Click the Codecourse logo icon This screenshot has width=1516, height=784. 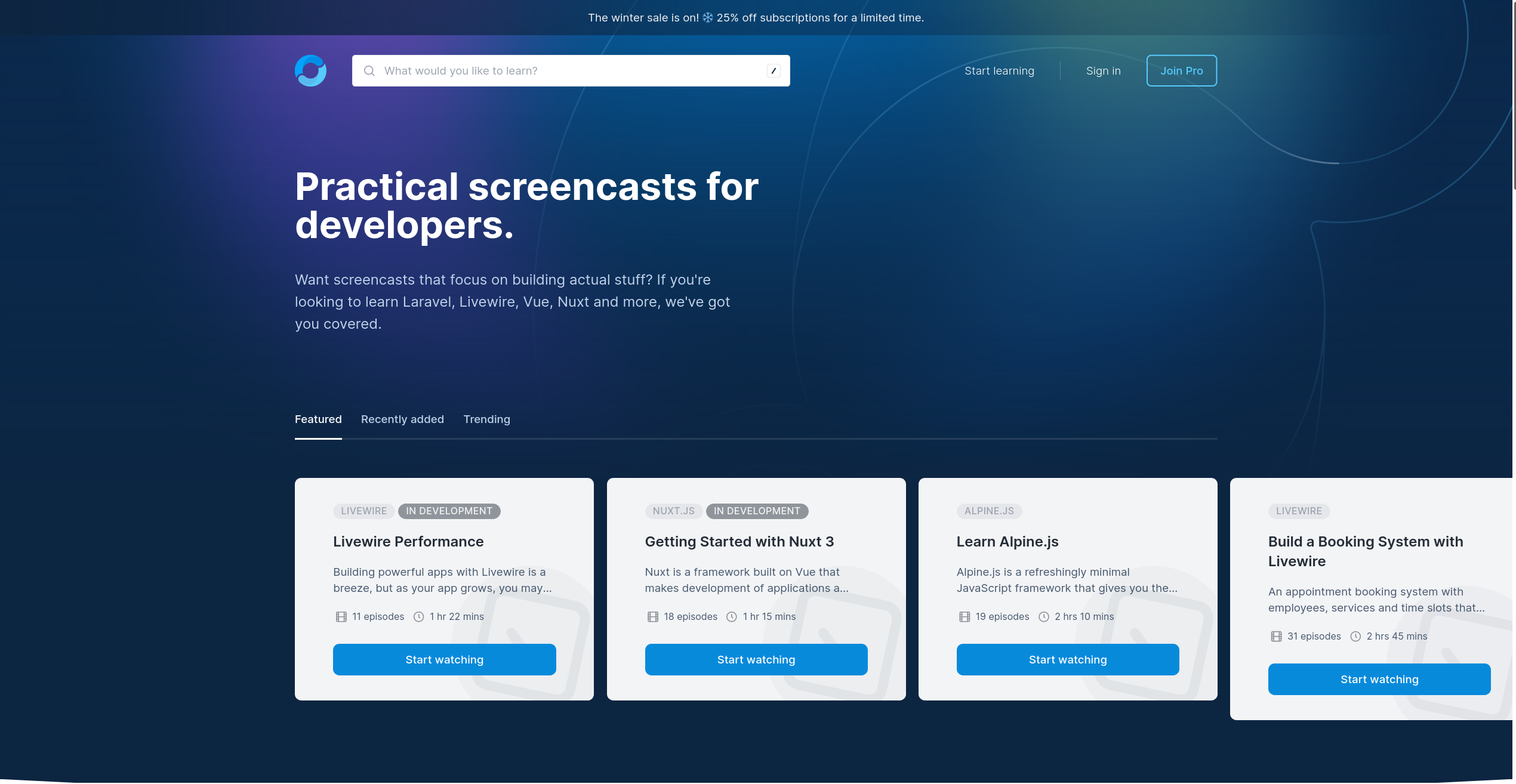[x=310, y=70]
